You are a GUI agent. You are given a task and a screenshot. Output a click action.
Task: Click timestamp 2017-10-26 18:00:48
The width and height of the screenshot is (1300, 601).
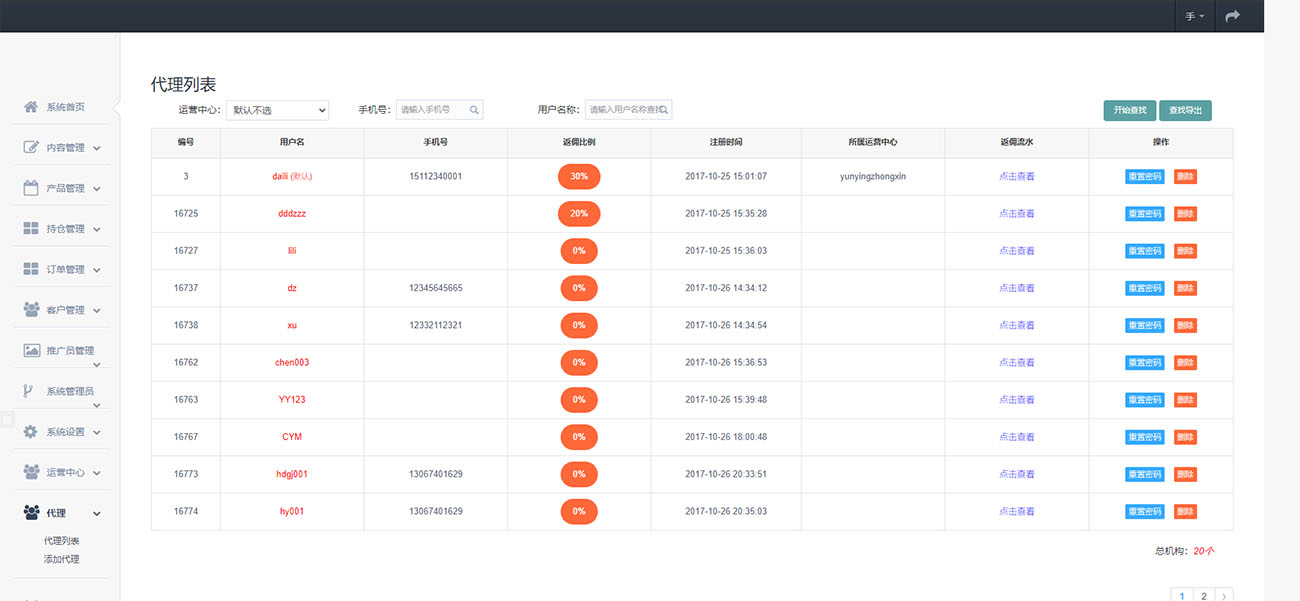tap(726, 437)
